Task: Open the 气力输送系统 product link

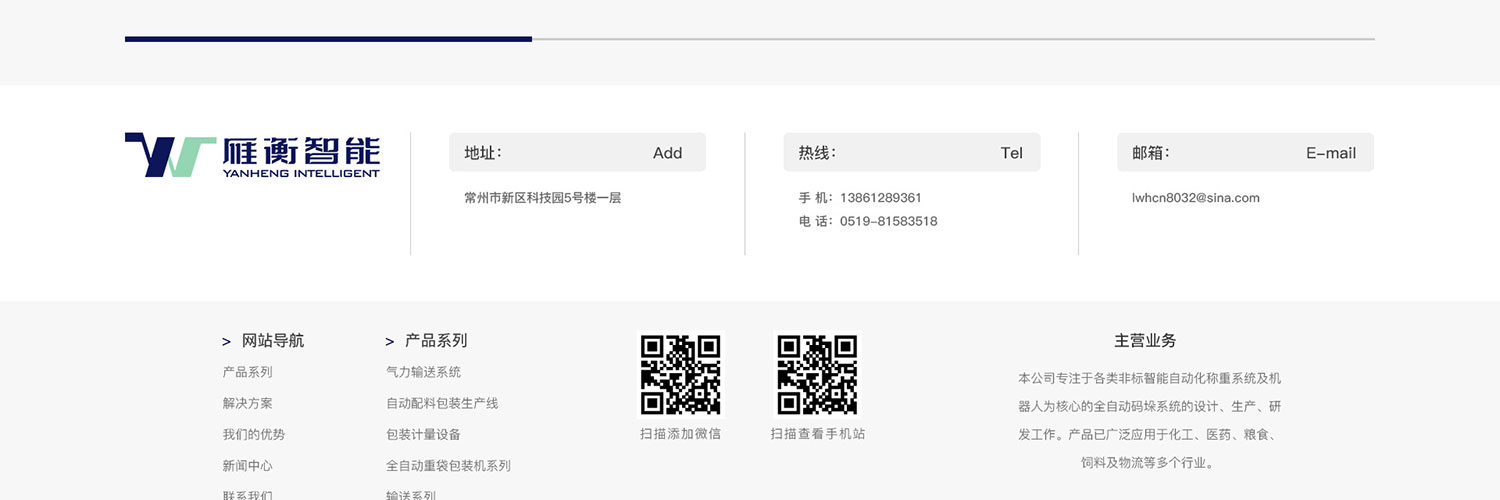Action: [x=423, y=372]
